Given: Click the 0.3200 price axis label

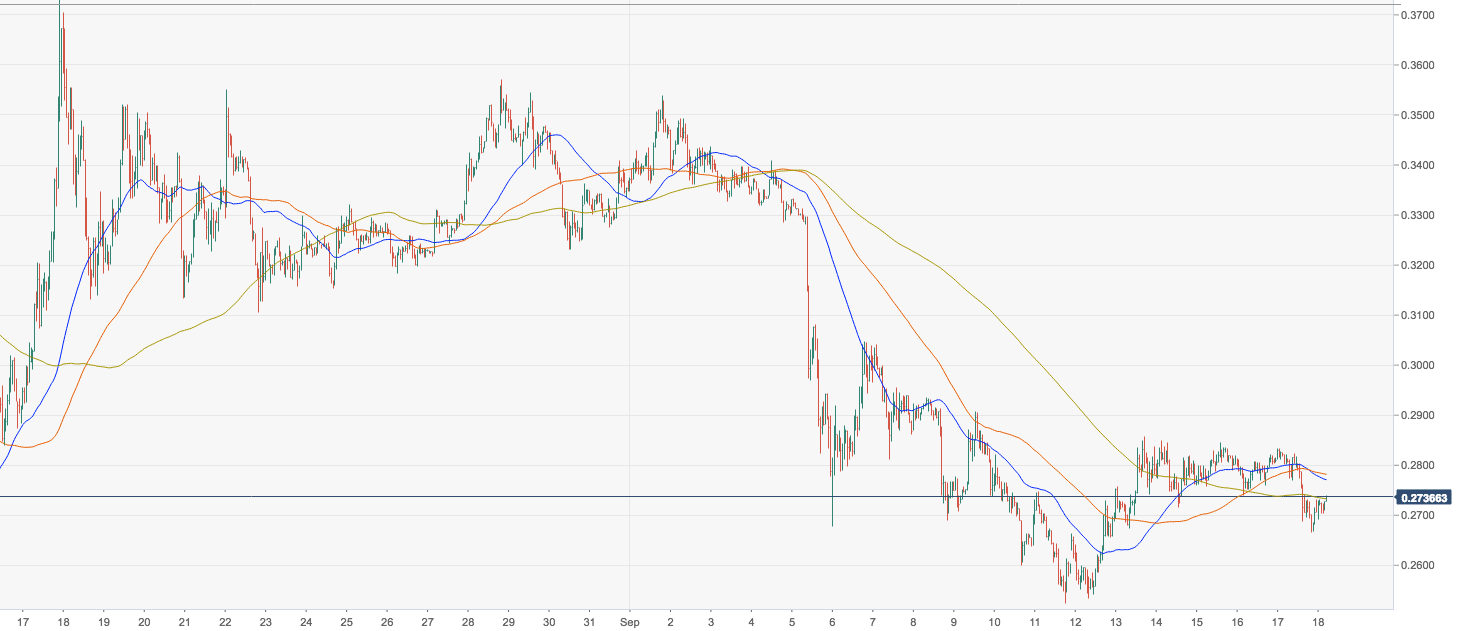Looking at the screenshot, I should tap(1421, 266).
